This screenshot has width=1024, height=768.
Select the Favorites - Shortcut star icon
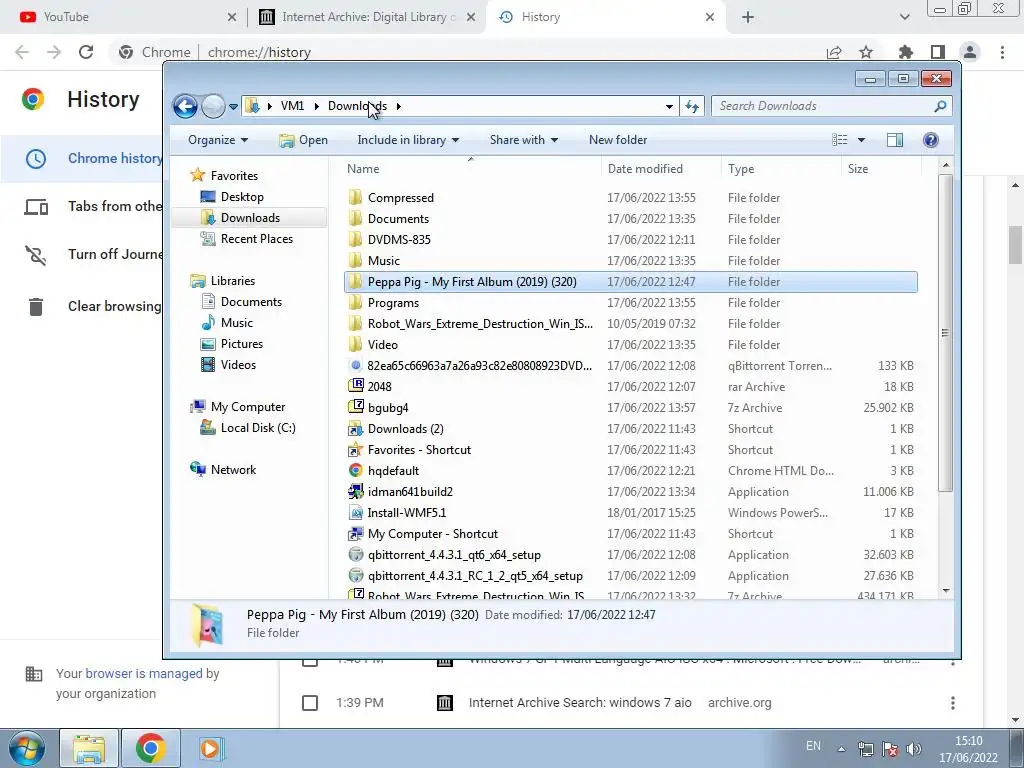tap(355, 449)
